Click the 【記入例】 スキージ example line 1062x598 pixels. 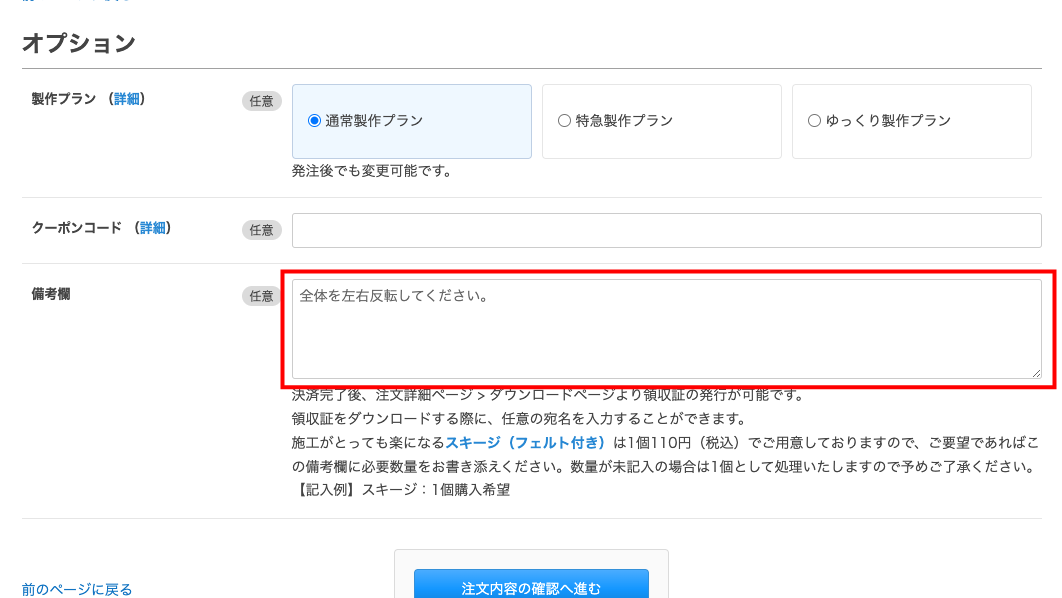[401, 490]
